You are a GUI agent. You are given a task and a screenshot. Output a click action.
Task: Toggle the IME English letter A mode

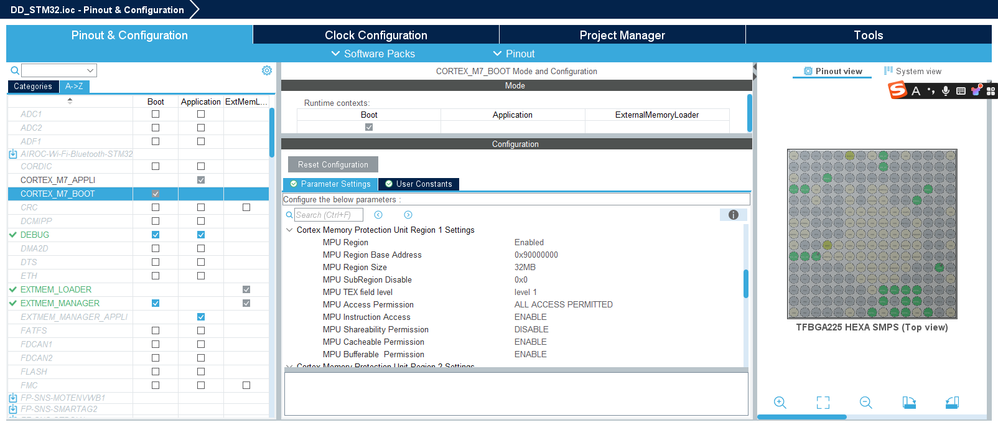click(916, 92)
